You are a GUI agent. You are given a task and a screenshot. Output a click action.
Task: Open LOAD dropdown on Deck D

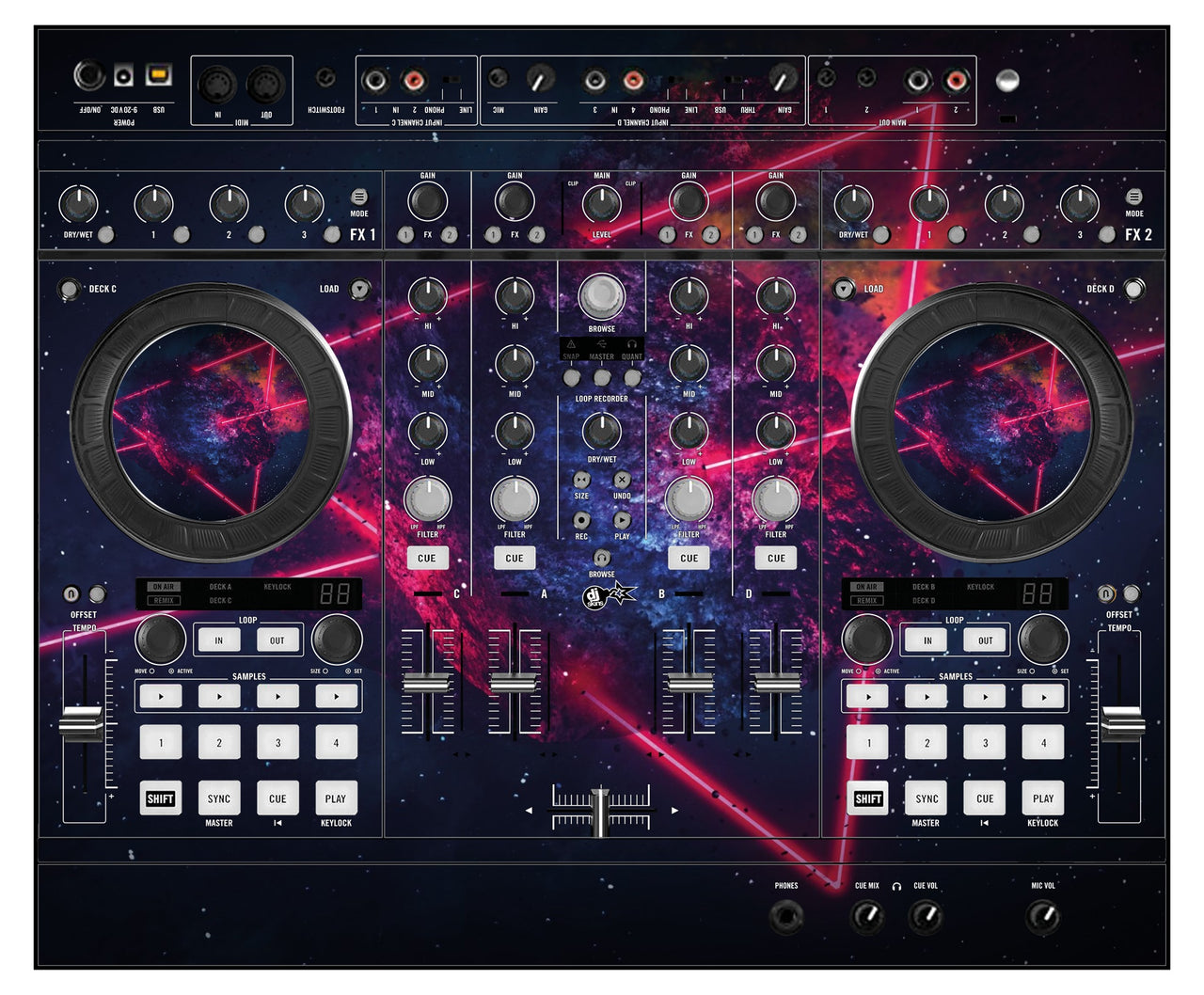coord(842,290)
